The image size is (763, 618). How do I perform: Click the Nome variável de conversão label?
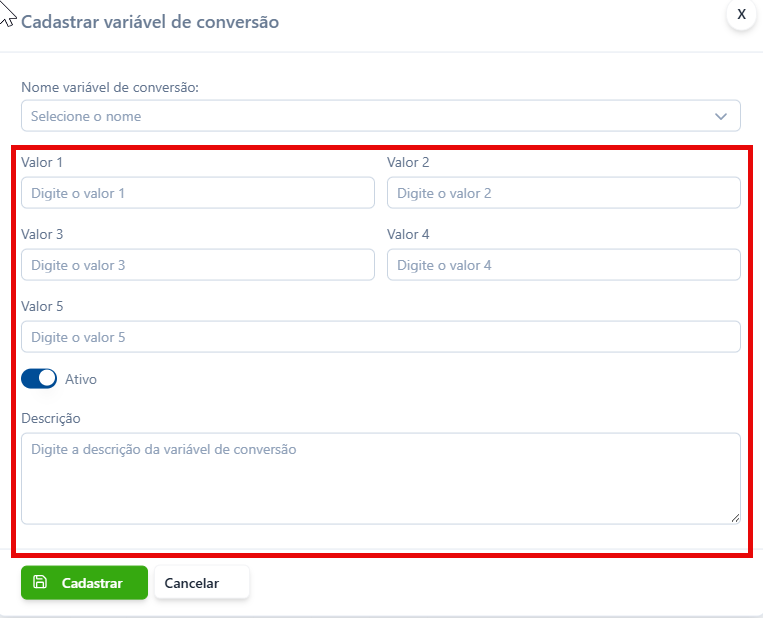[110, 88]
